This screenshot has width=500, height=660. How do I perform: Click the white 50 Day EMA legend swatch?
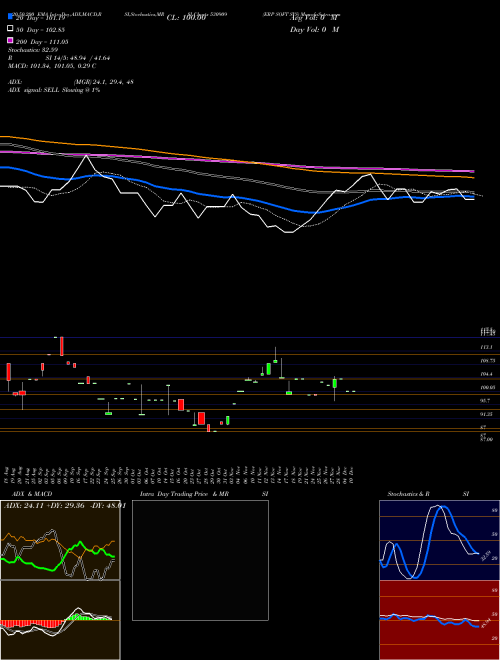pos(10,29)
